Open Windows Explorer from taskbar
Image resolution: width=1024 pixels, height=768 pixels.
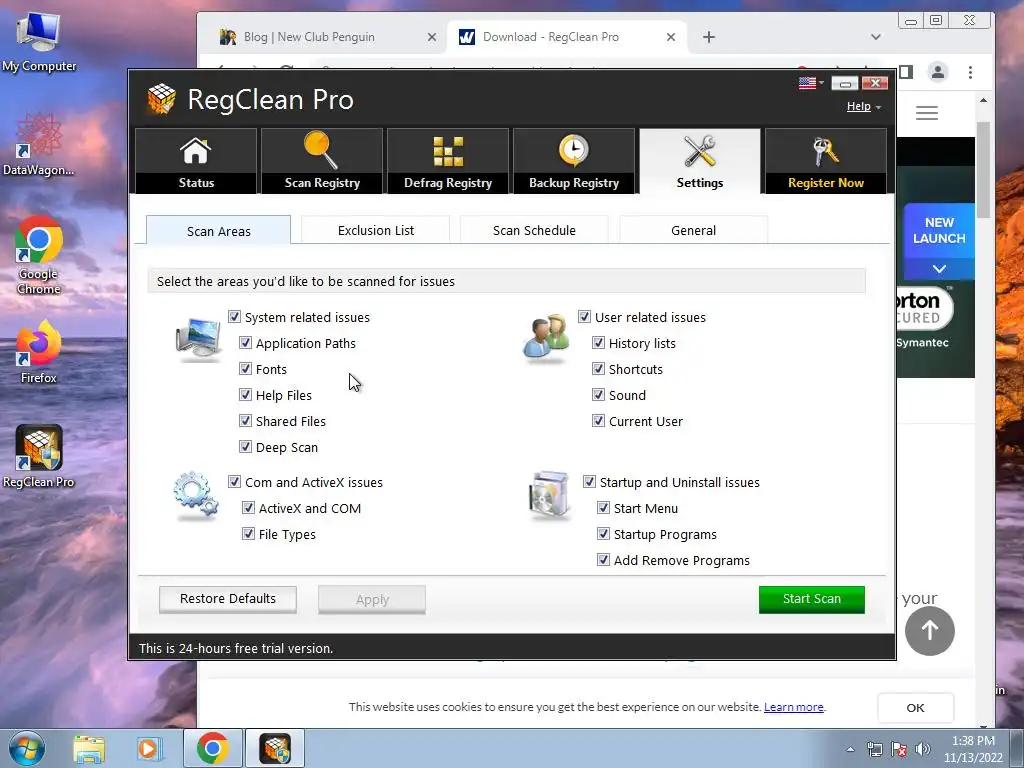(x=89, y=748)
